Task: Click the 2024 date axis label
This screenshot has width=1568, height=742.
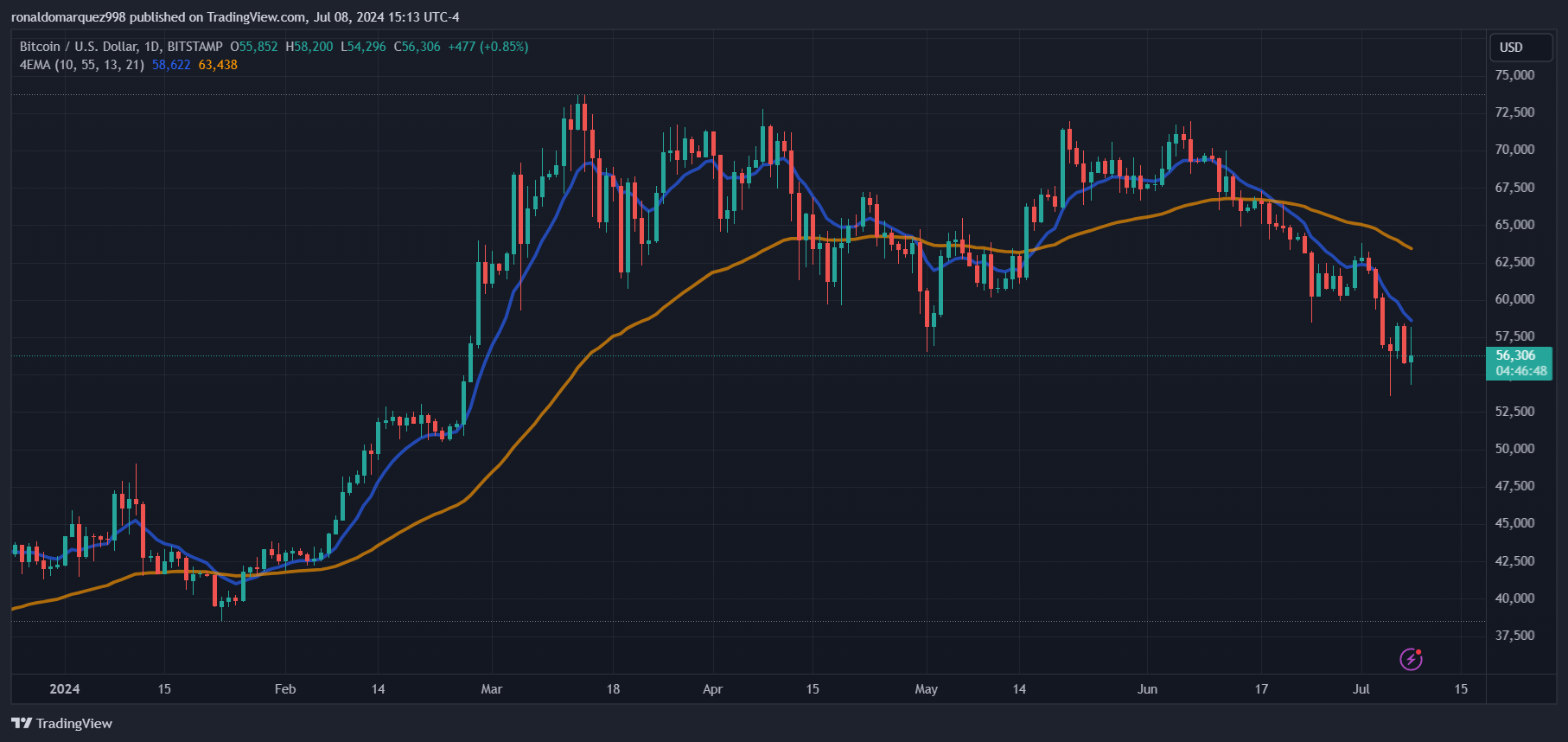Action: (x=65, y=689)
